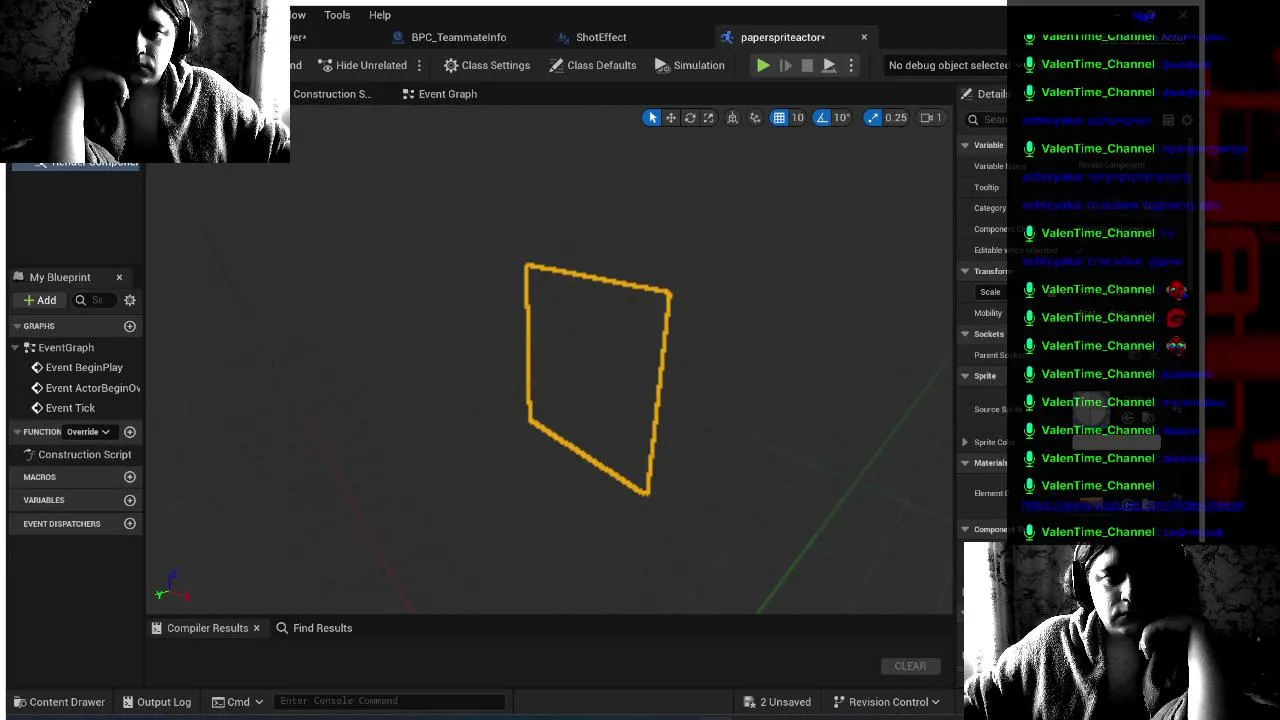Add a new function with plus icon
Viewport: 1280px width, 720px height.
tap(130, 432)
